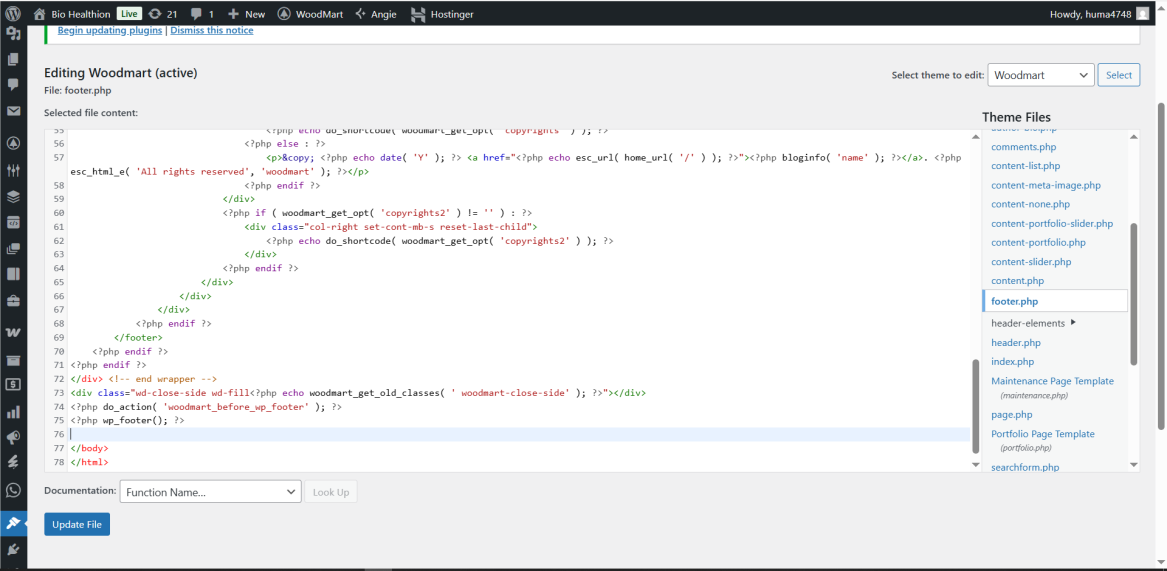Open Marketing megaphone icon in sidebar

pos(13,436)
